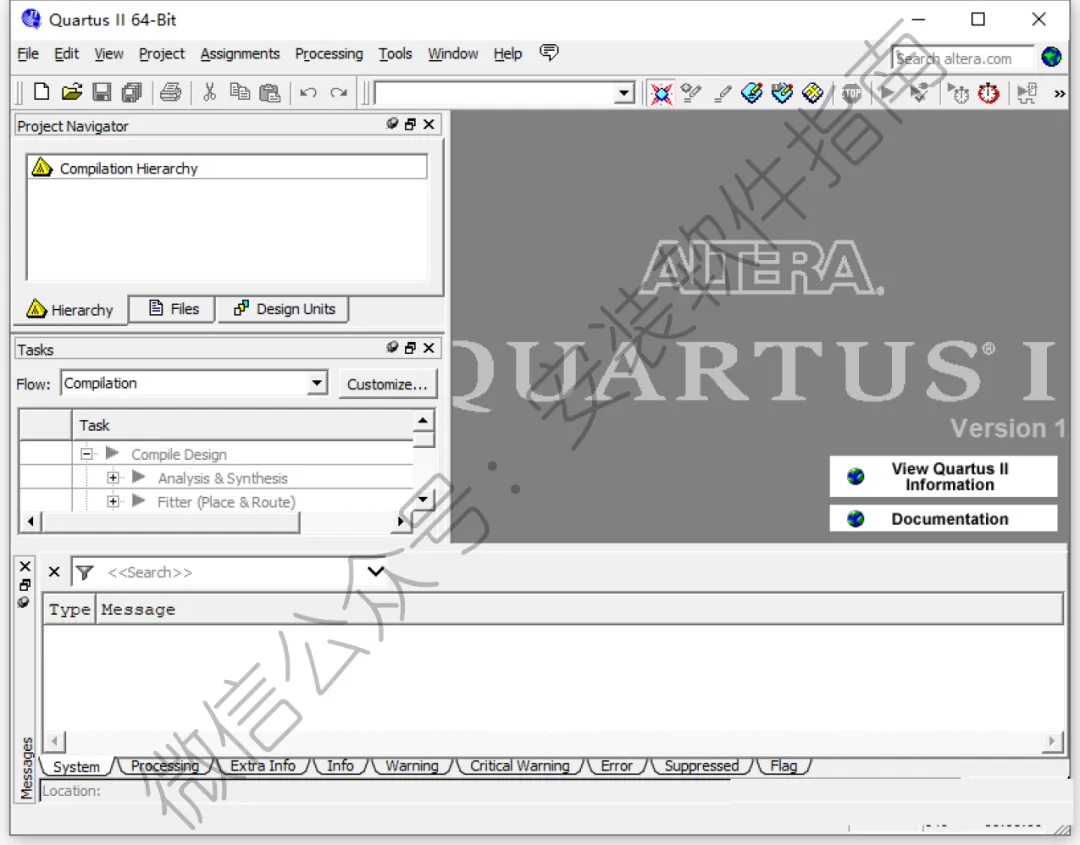Click View Quartus II Information button

point(943,477)
